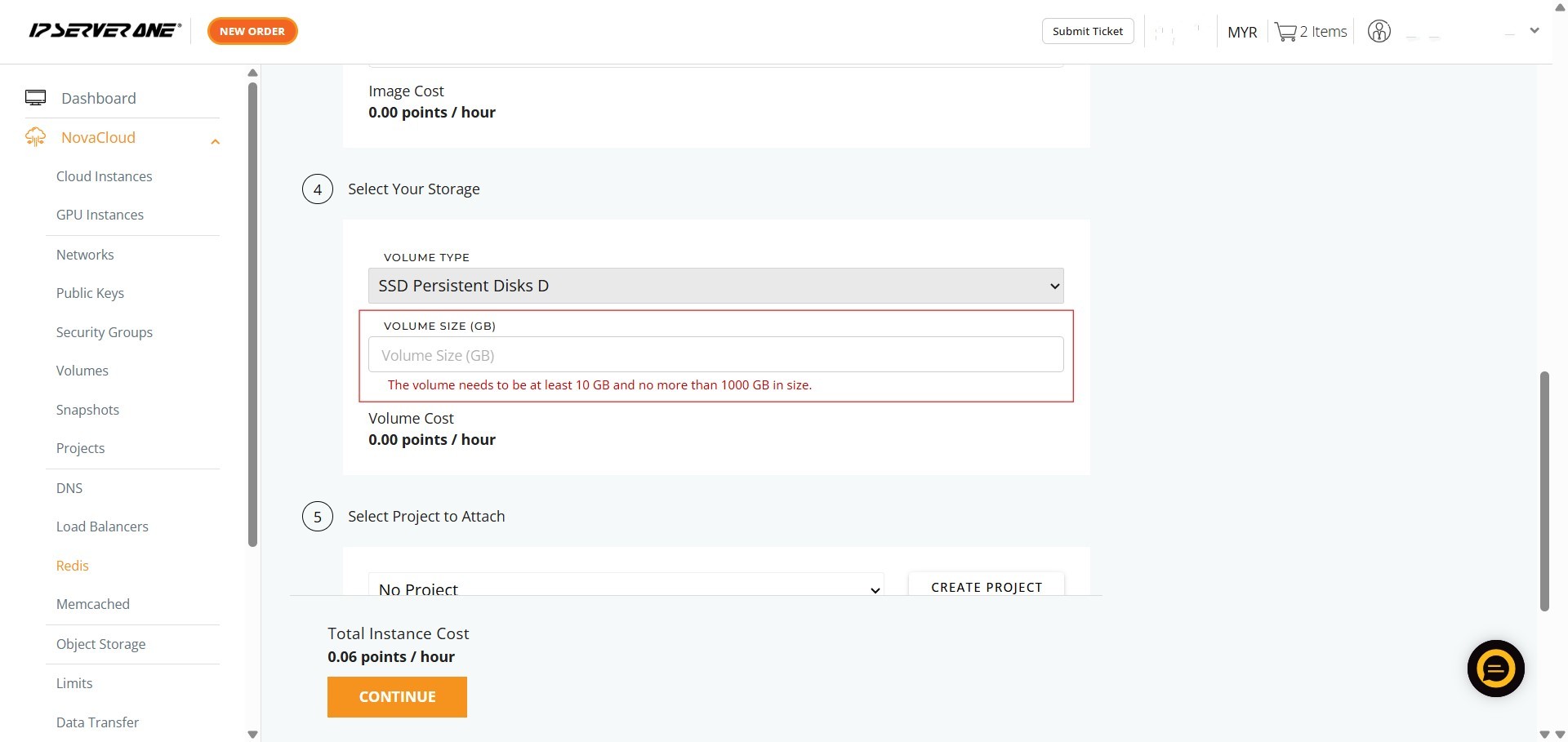Screen dimensions: 1568x742
Task: Open the live chat bubble
Action: pyautogui.click(x=1495, y=669)
